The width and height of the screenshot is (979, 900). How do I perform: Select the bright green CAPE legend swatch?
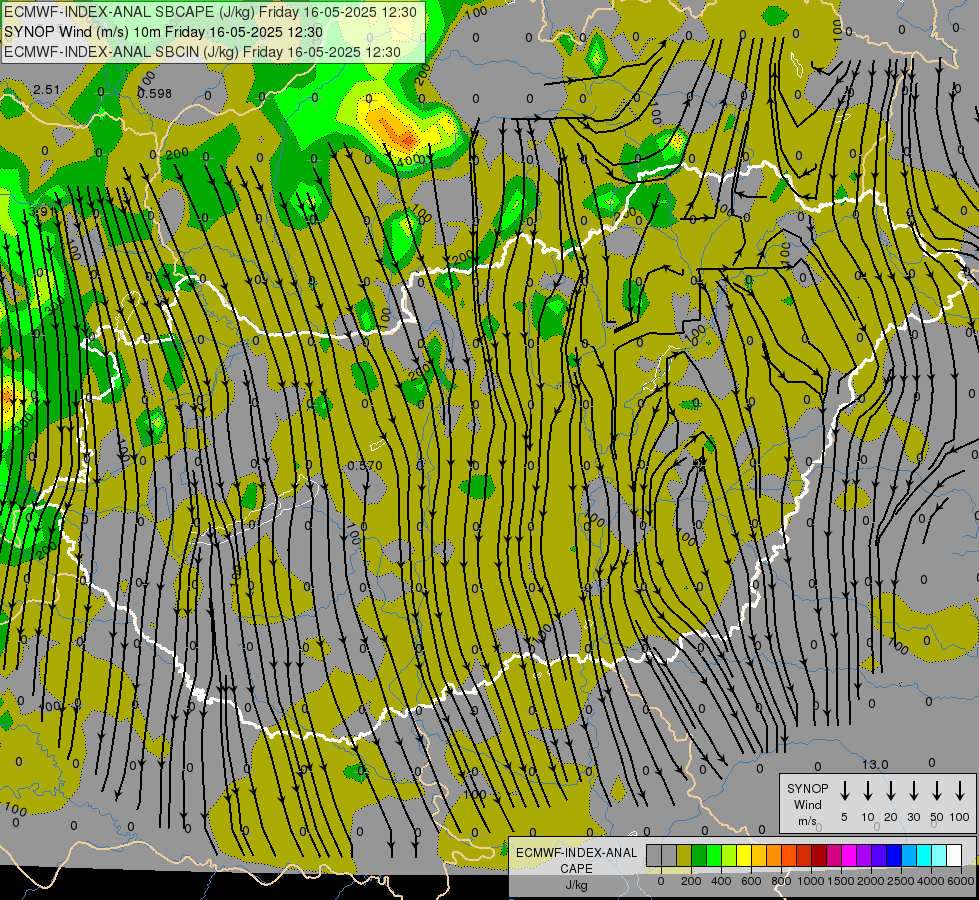click(714, 856)
